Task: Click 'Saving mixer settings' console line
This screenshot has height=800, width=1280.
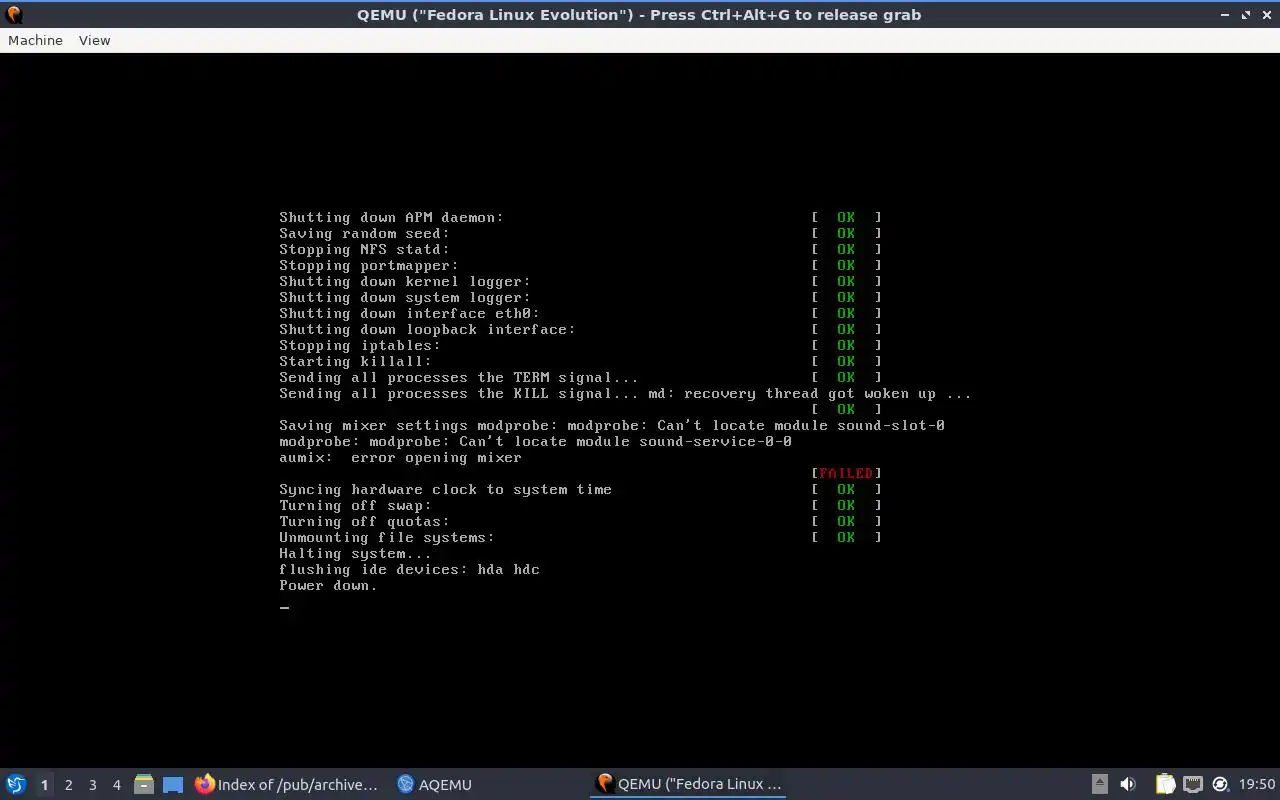Action: coord(612,425)
